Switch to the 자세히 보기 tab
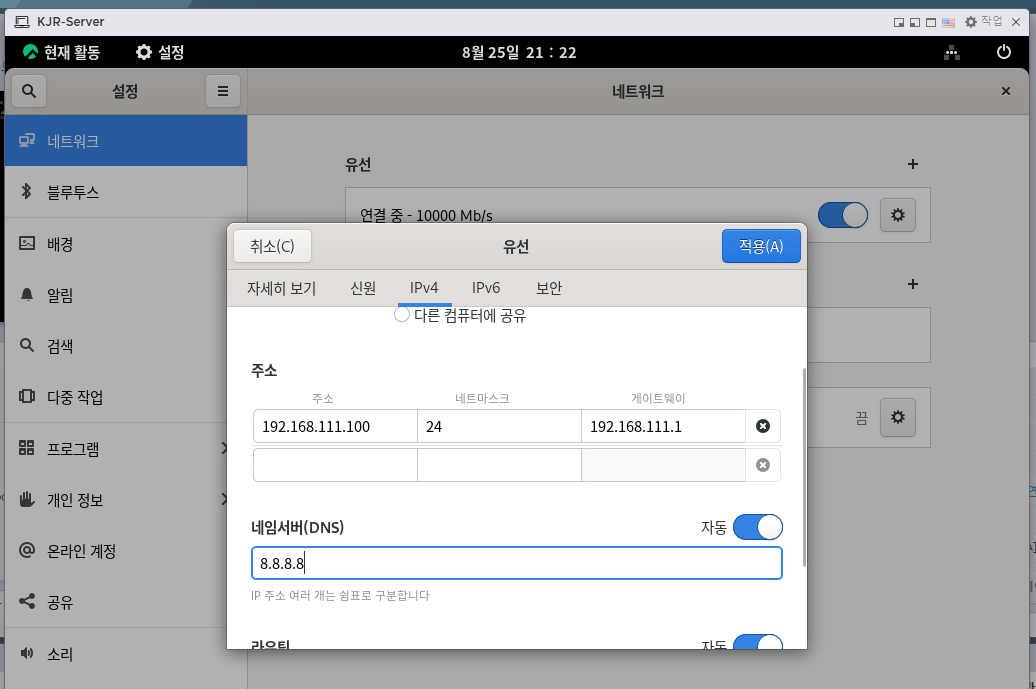The height and width of the screenshot is (689, 1036). pyautogui.click(x=281, y=288)
